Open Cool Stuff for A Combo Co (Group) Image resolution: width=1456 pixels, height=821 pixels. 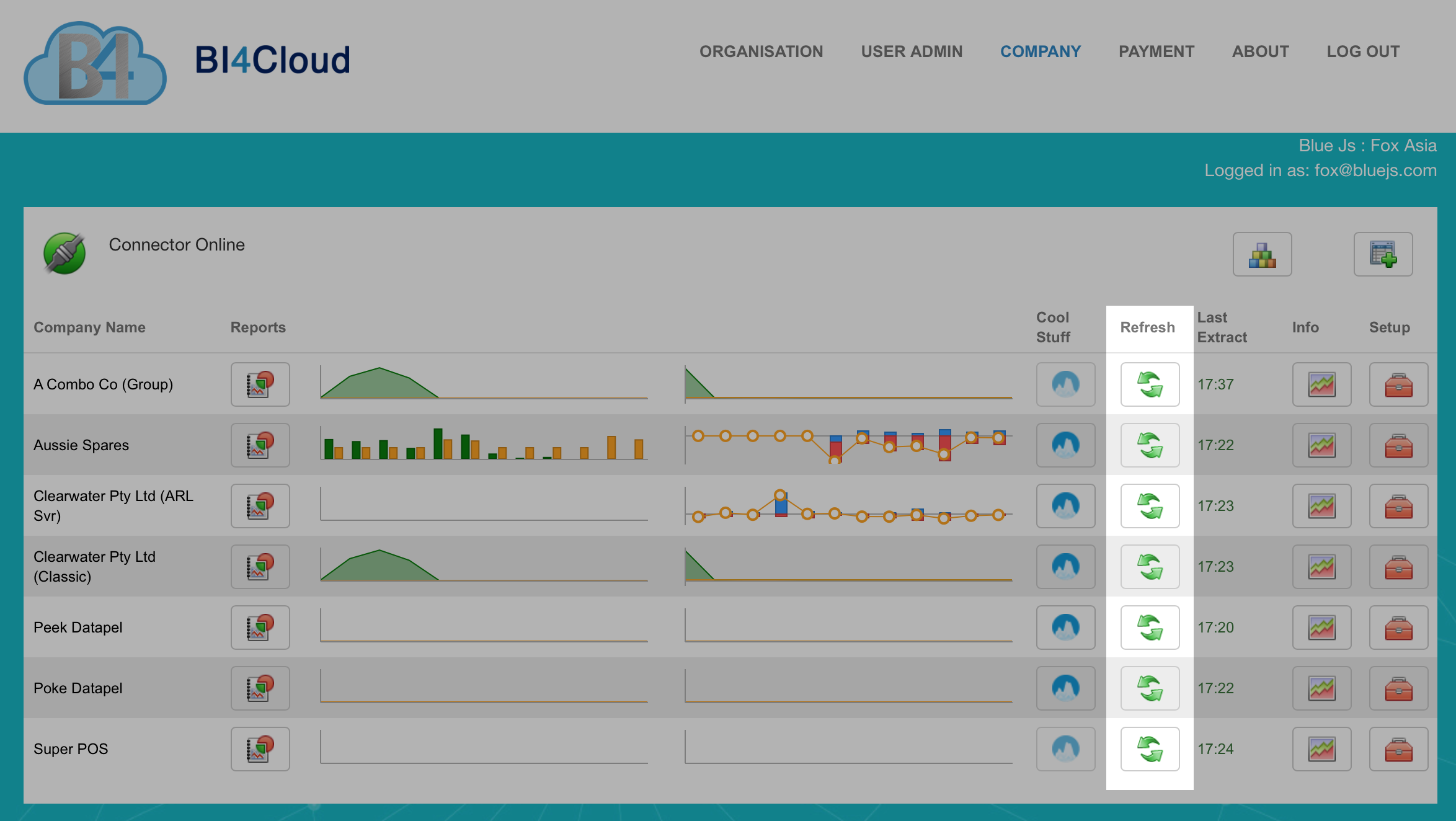click(x=1066, y=384)
